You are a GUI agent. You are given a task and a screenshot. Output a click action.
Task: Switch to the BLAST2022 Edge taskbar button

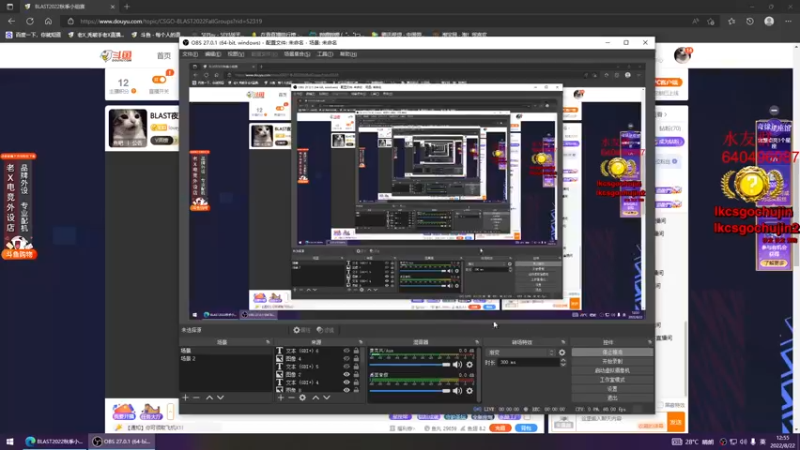coord(54,442)
